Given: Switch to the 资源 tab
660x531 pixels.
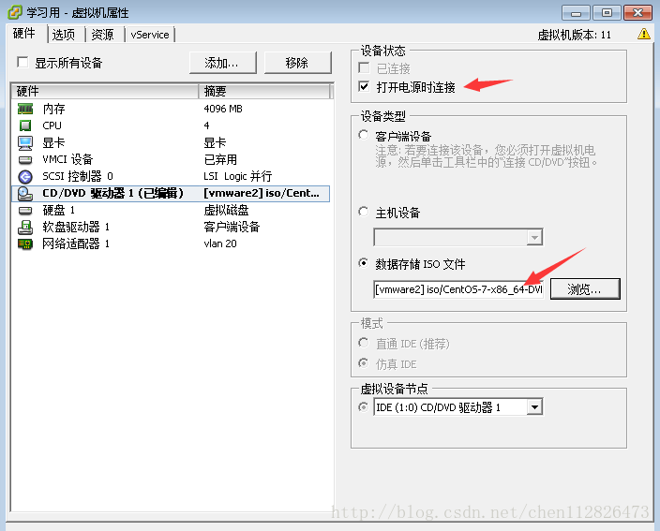Looking at the screenshot, I should tap(103, 35).
